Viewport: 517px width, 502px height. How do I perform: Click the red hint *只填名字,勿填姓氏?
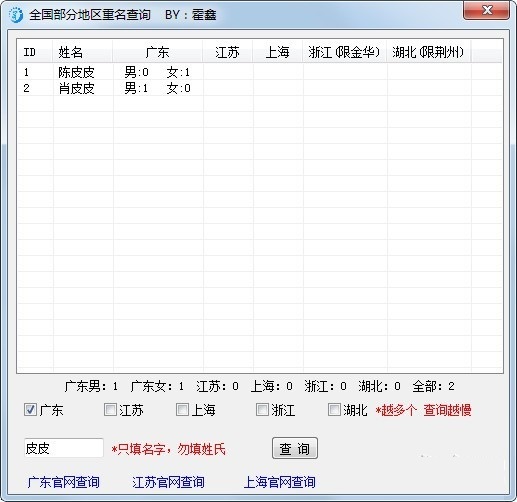click(x=169, y=449)
